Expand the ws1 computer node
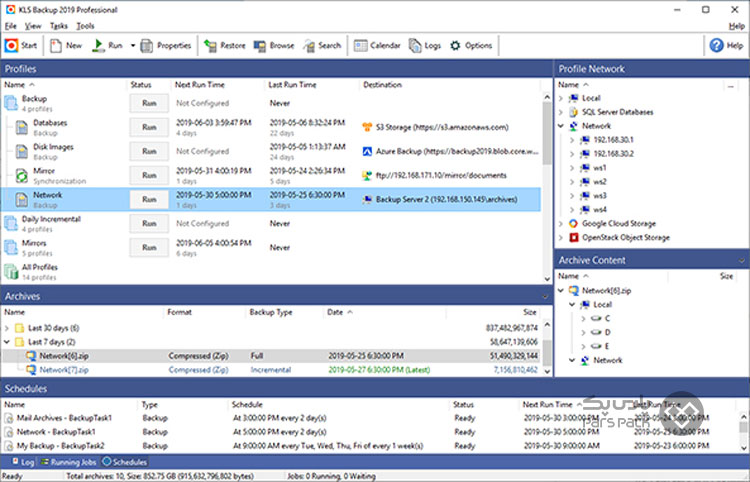 573,168
